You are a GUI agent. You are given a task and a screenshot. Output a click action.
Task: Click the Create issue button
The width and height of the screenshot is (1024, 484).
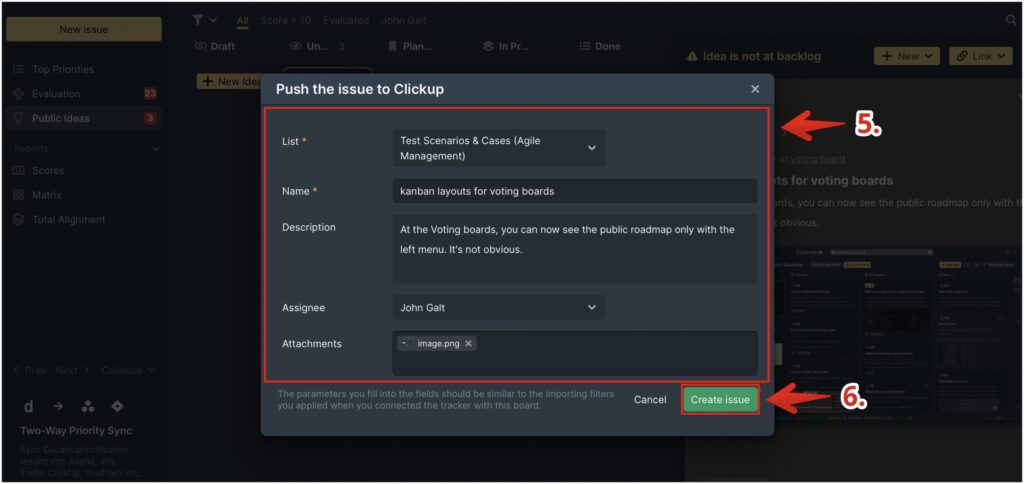[720, 400]
